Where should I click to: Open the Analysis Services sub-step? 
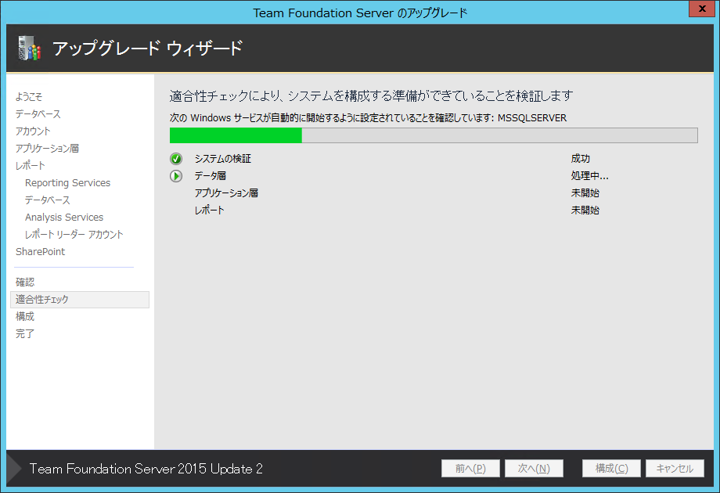(64, 217)
